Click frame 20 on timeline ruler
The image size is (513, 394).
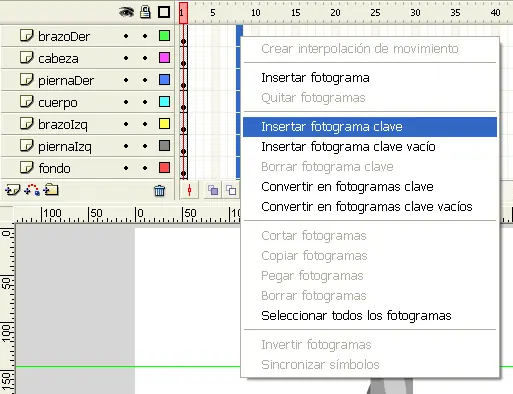(x=335, y=13)
